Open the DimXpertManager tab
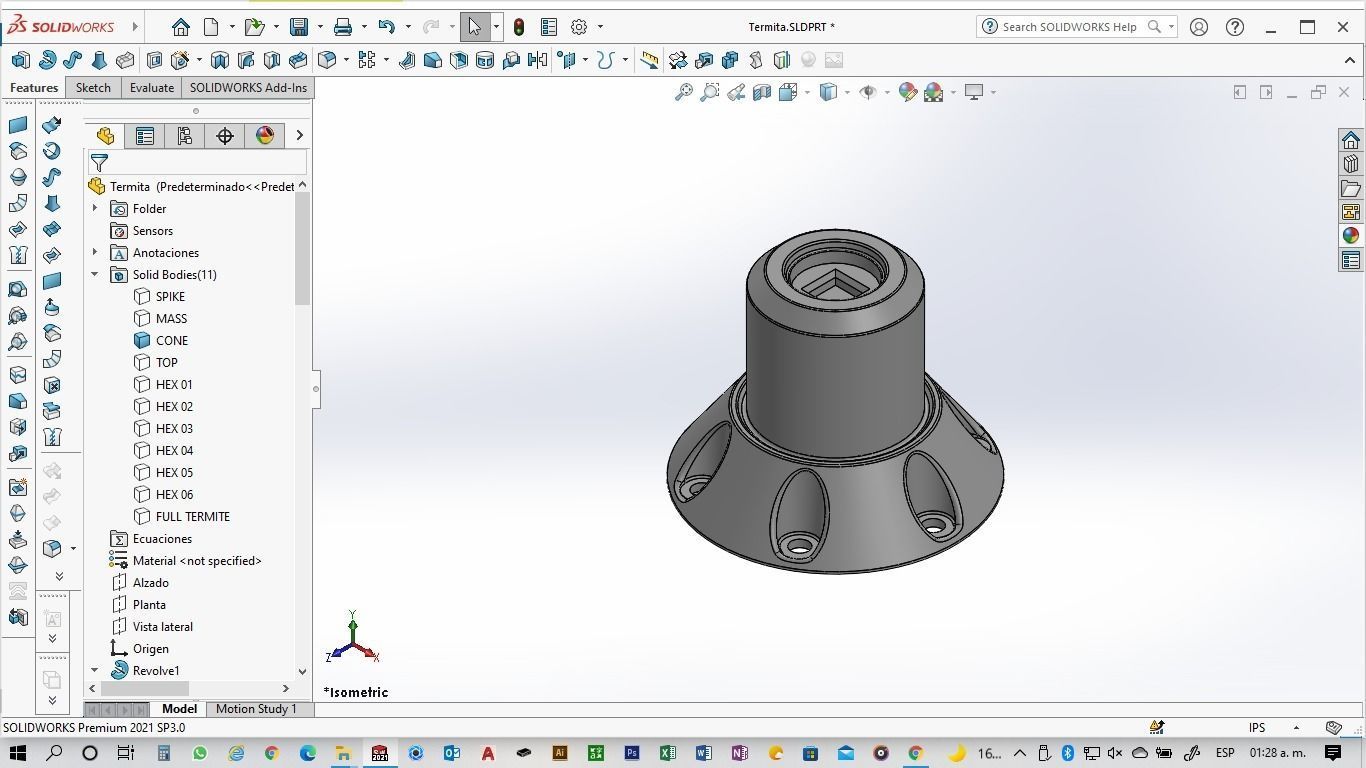1366x768 pixels. tap(225, 136)
